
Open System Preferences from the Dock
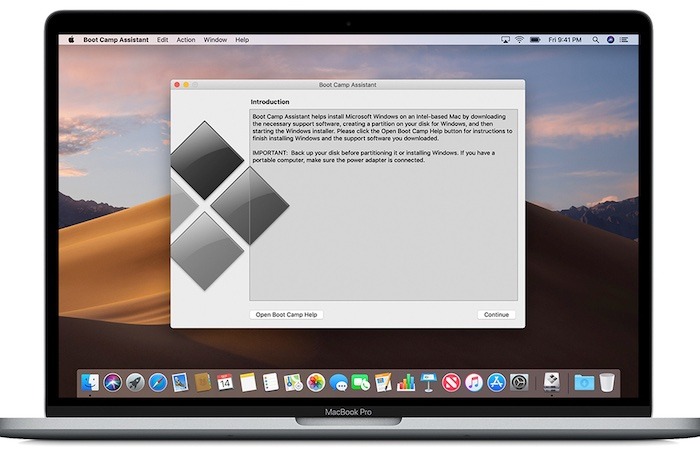coord(519,382)
